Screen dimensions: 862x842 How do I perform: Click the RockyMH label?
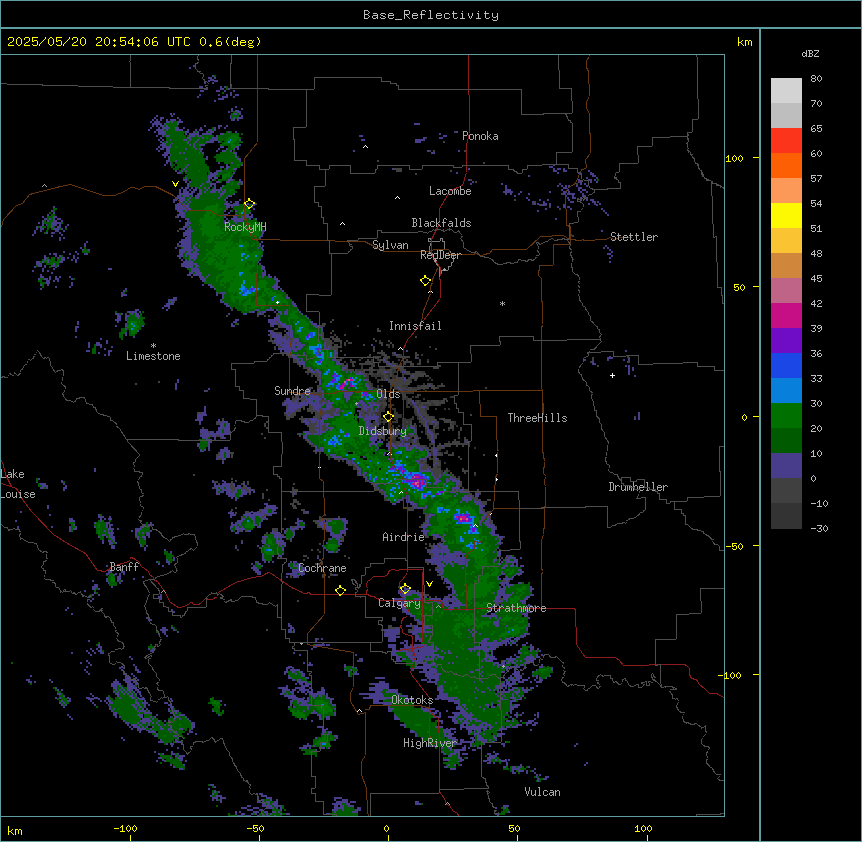pos(245,226)
